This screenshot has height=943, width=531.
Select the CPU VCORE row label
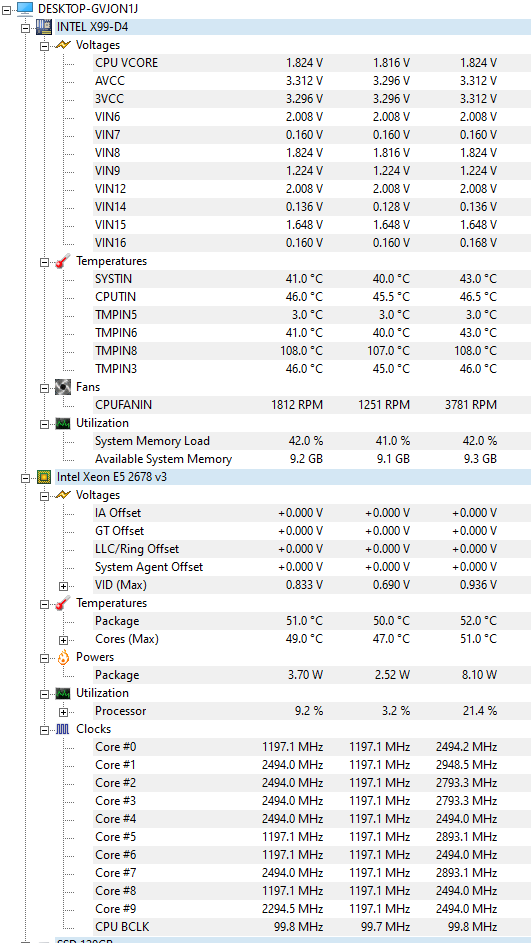(126, 63)
